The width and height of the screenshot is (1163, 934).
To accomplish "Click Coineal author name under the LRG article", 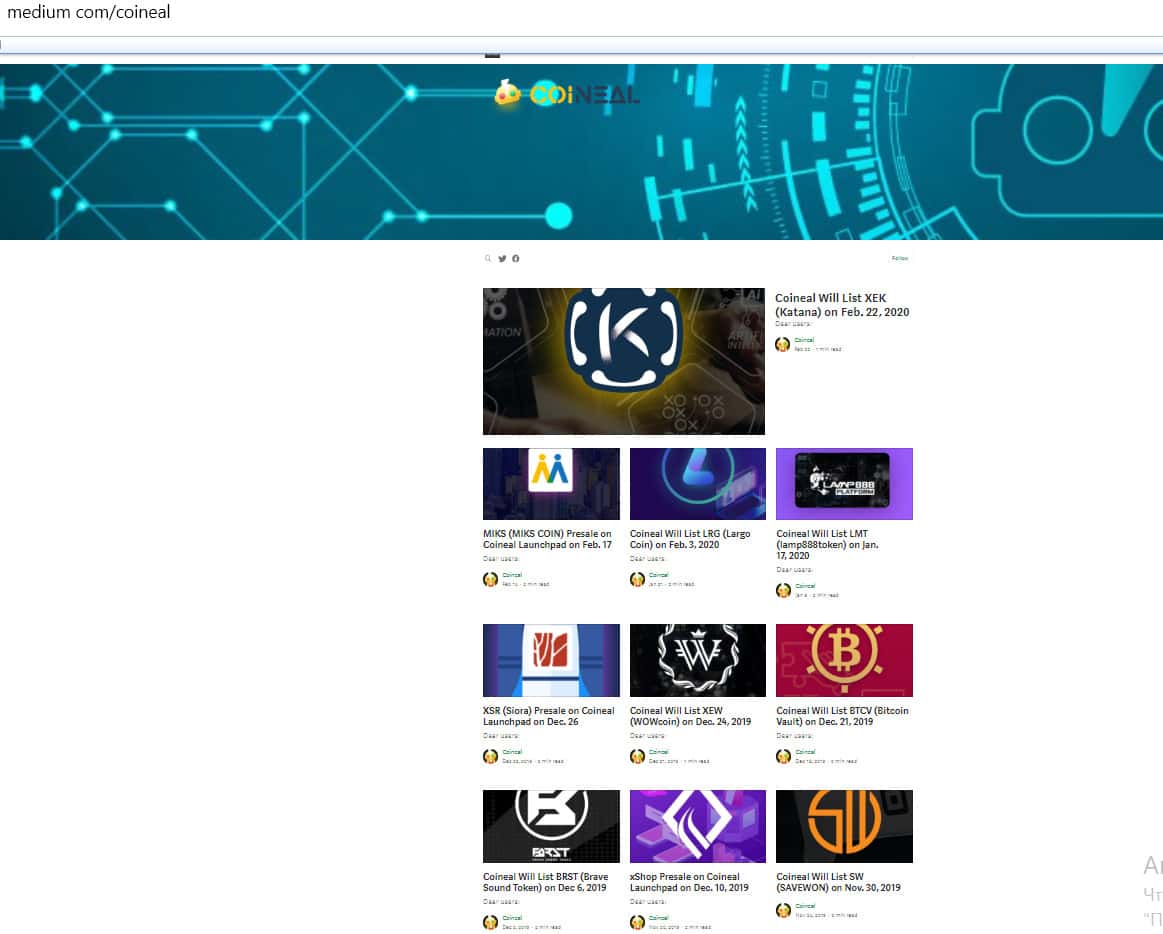I will [x=658, y=575].
